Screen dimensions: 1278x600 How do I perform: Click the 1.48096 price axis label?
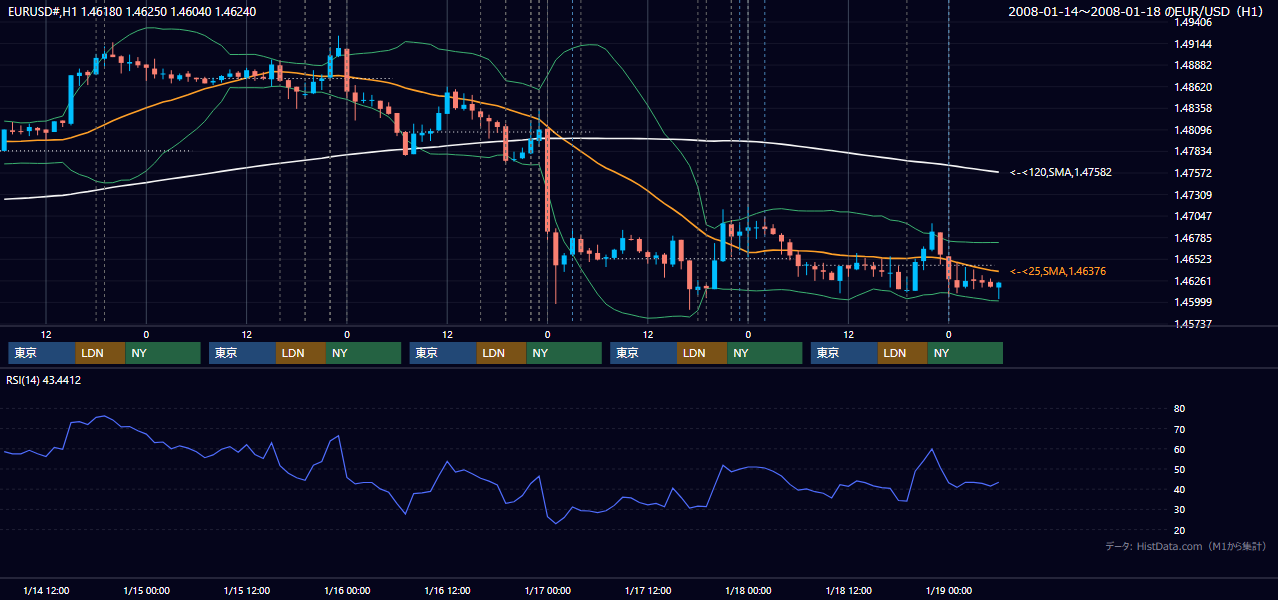tap(1192, 130)
